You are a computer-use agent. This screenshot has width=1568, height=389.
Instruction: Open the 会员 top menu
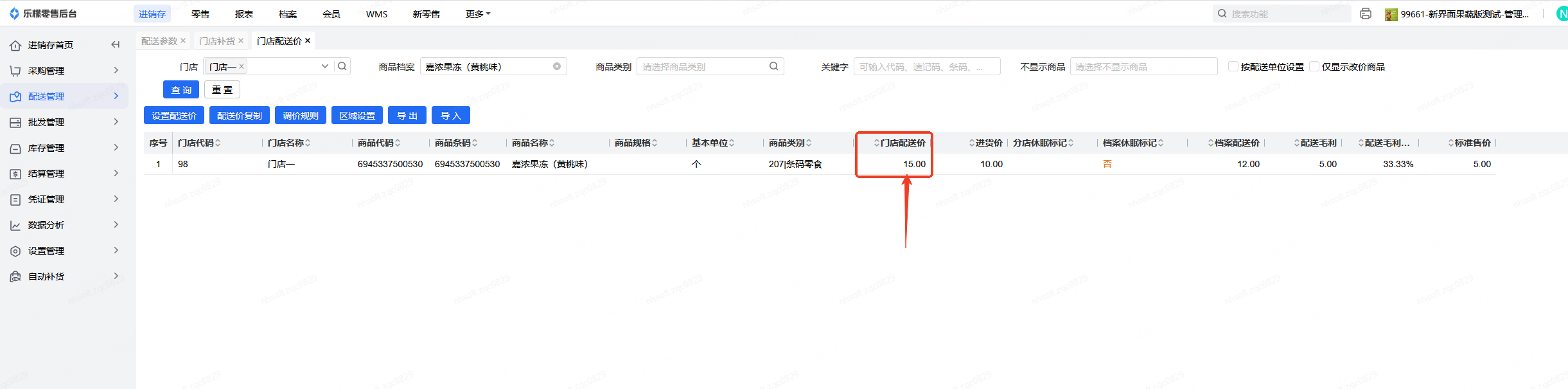331,14
